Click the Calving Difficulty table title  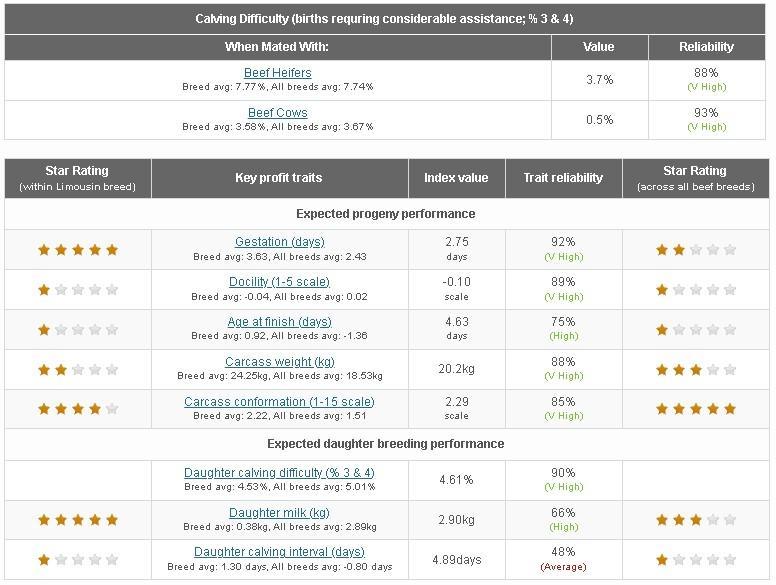[x=384, y=19]
